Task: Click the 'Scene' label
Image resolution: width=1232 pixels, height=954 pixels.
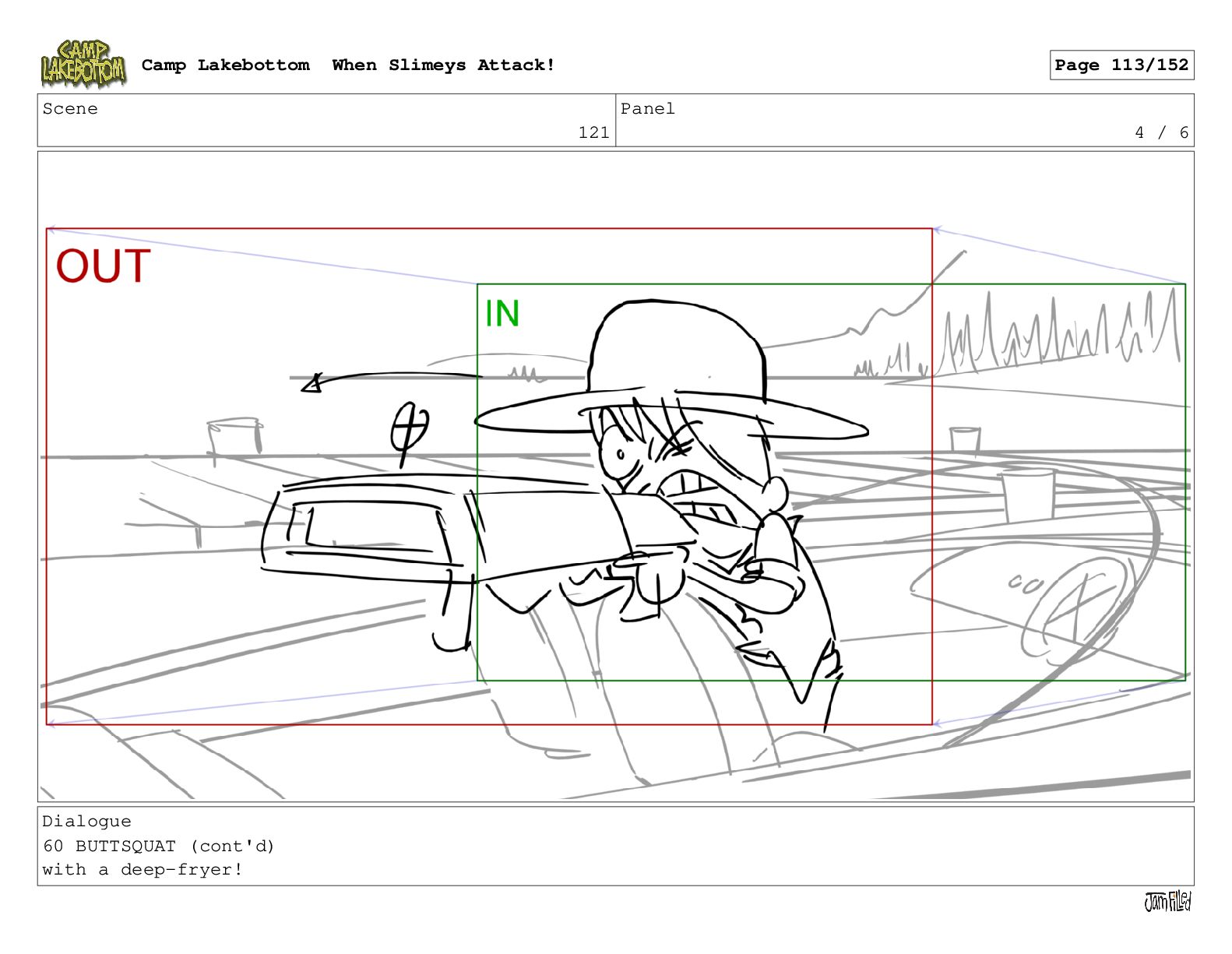Action: point(70,109)
